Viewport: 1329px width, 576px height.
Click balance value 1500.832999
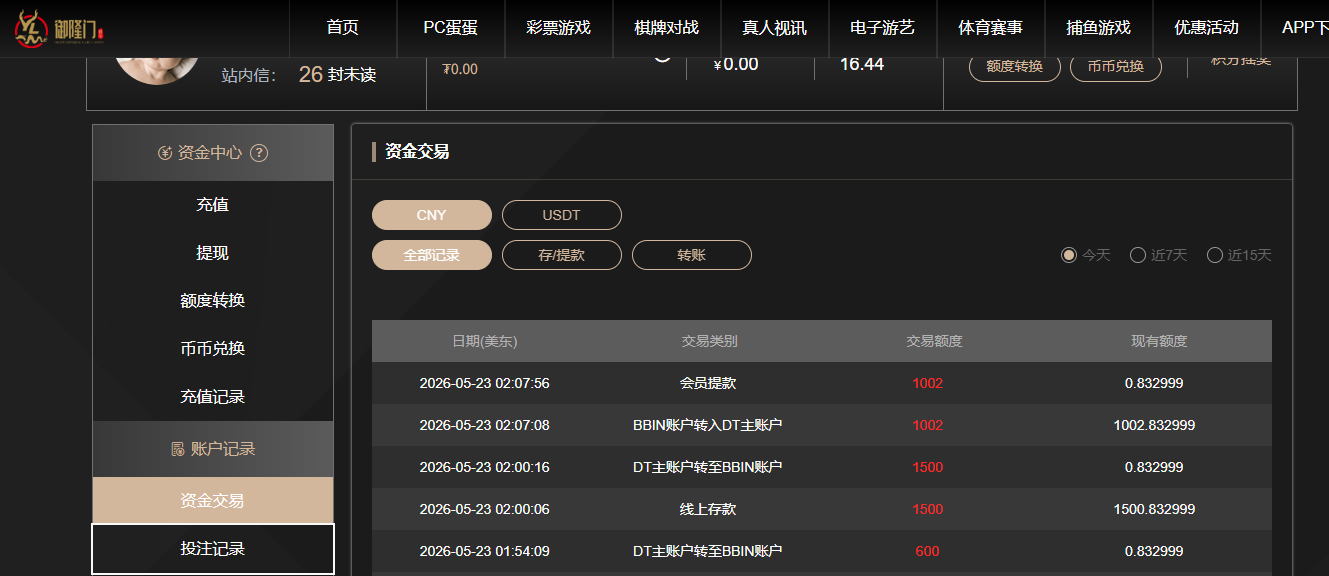(1154, 509)
